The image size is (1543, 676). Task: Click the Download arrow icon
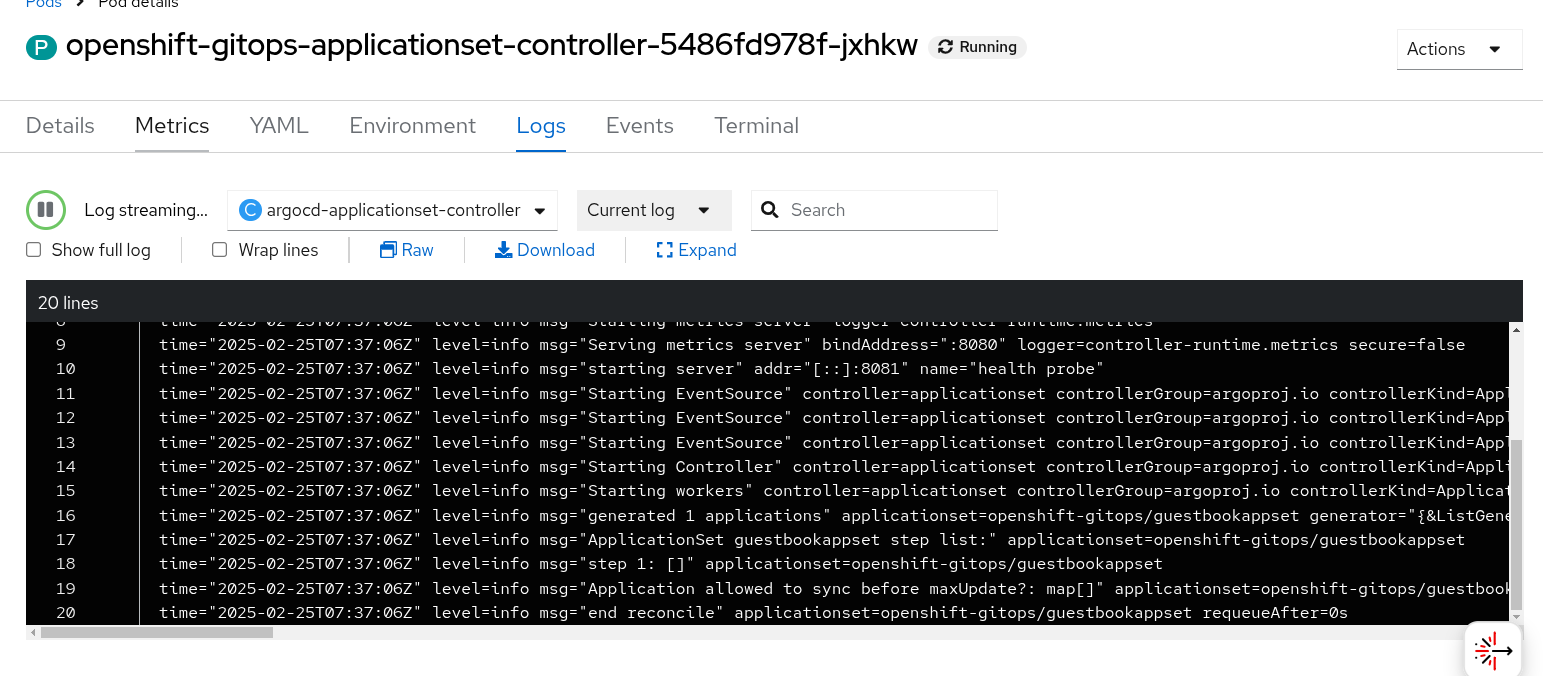tap(503, 250)
